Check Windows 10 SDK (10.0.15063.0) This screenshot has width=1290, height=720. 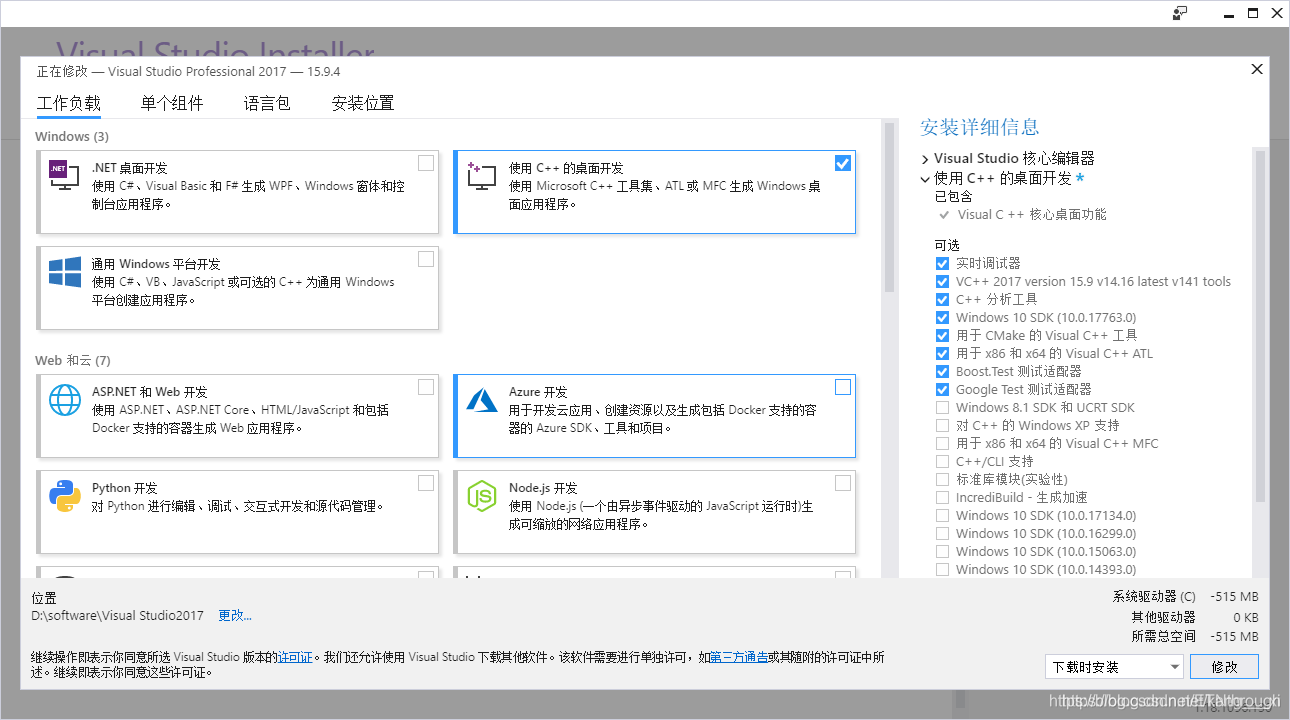coord(942,551)
